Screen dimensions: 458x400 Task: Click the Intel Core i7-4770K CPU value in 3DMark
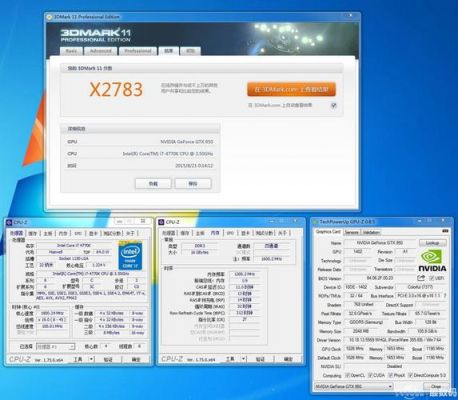coord(168,154)
